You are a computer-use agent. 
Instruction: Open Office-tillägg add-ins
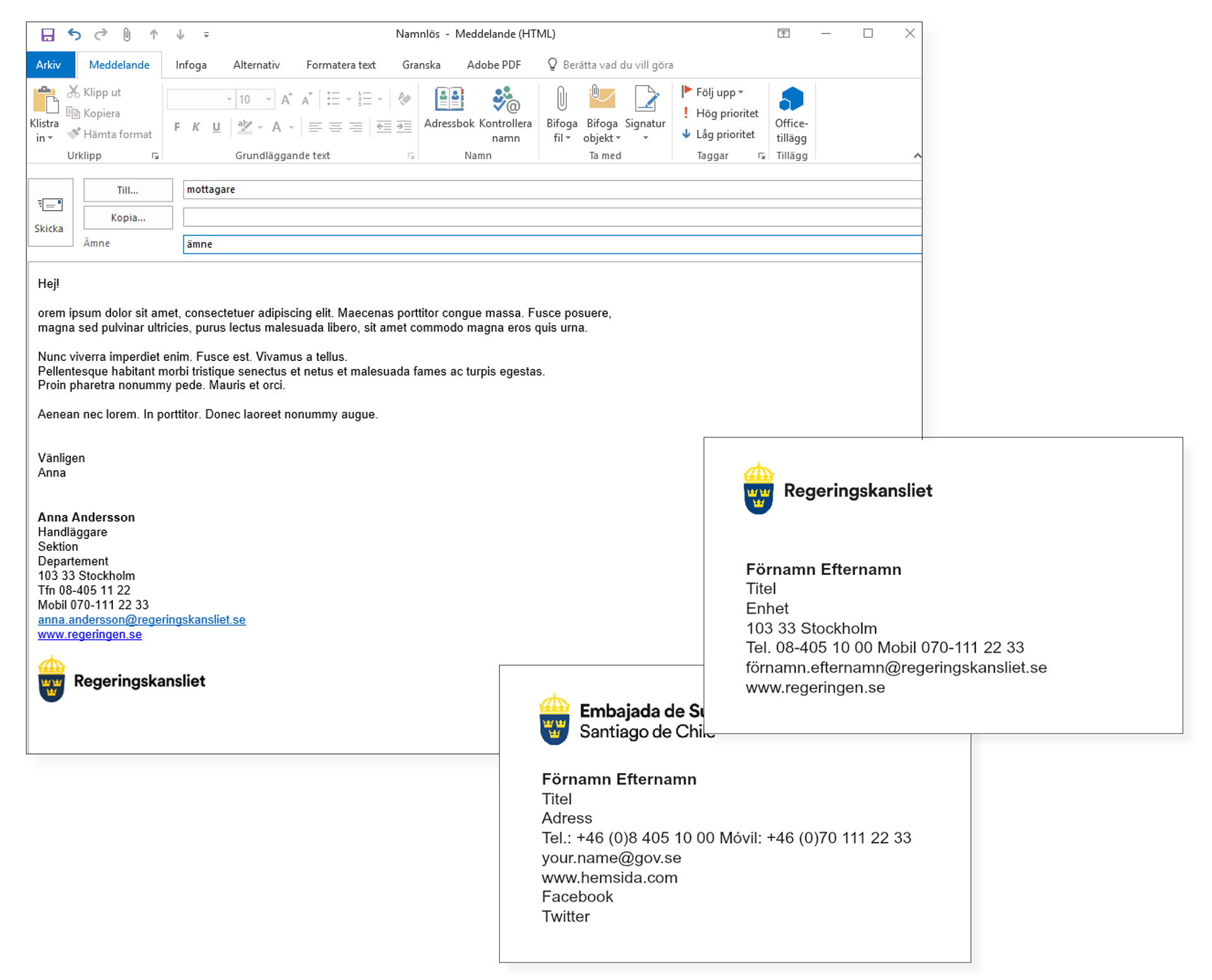[x=791, y=115]
